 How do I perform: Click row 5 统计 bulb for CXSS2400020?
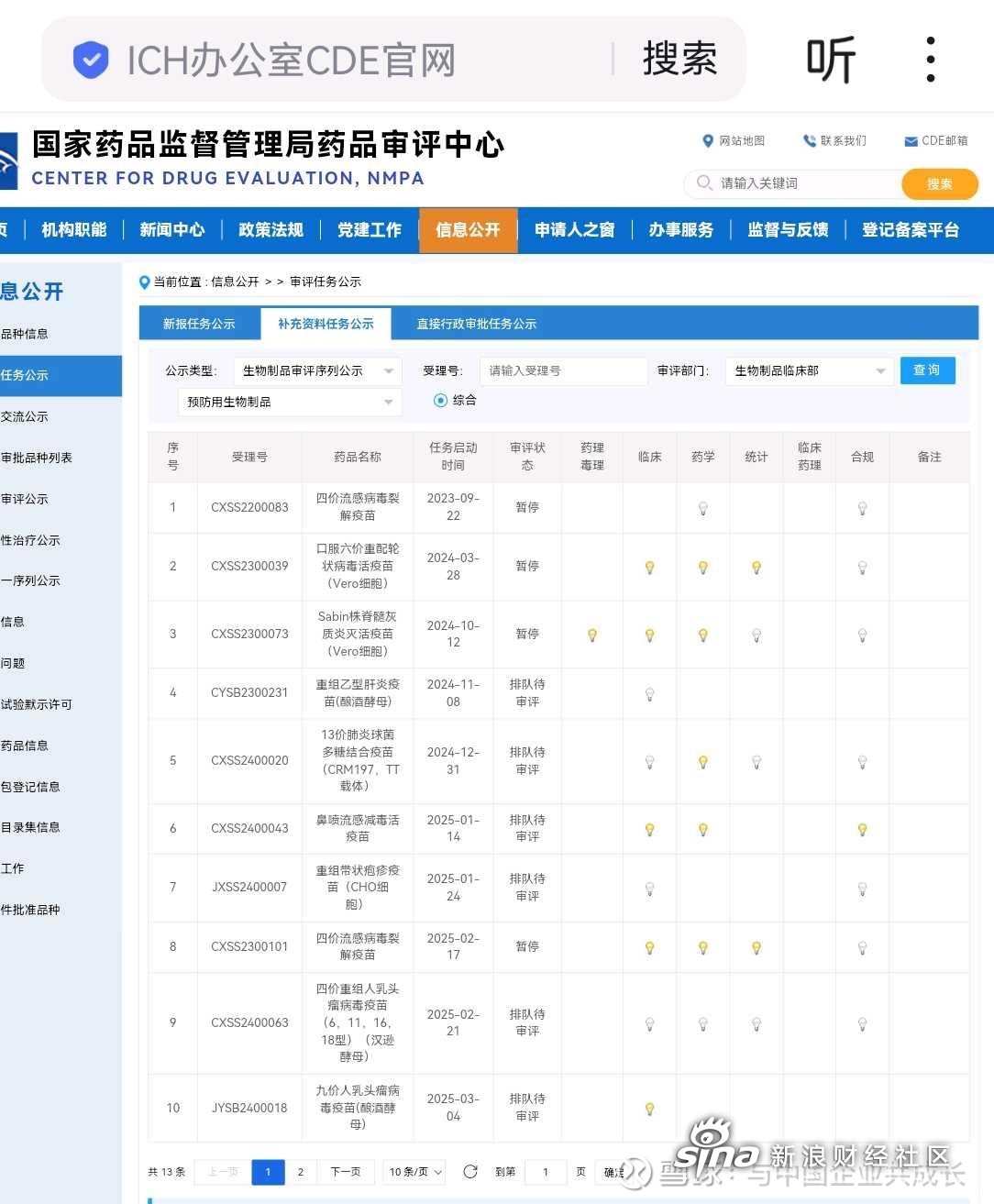coord(757,762)
